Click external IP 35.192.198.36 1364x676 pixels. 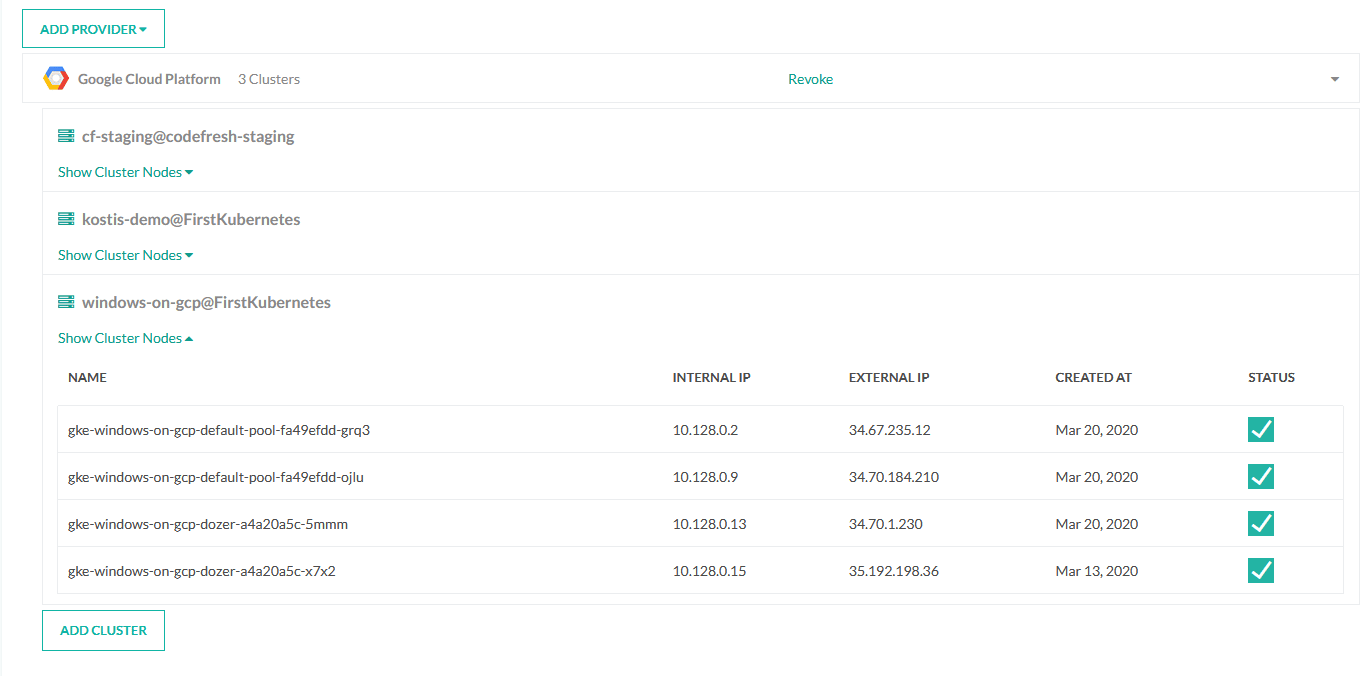click(893, 571)
